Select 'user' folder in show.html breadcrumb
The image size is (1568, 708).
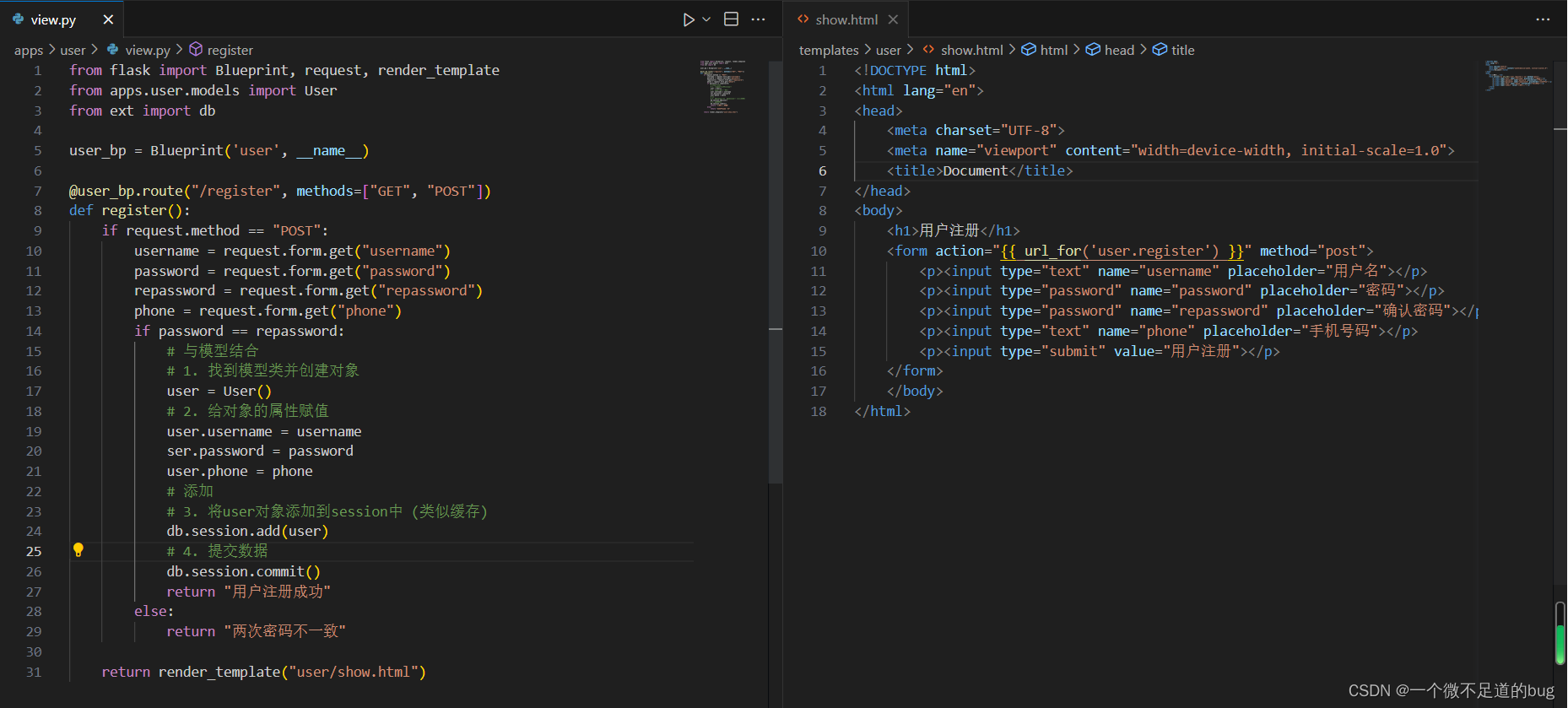[889, 51]
